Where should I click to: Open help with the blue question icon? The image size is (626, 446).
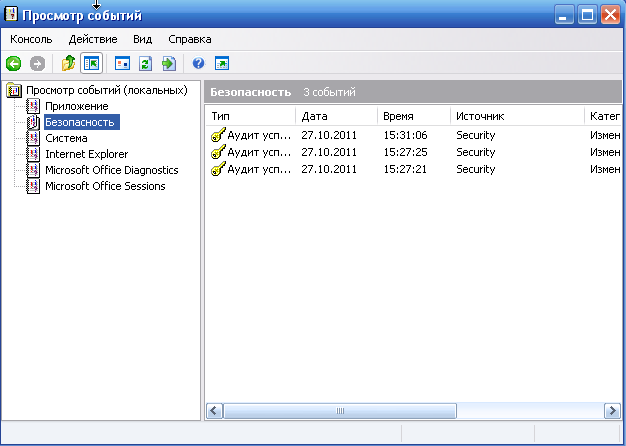(x=198, y=63)
